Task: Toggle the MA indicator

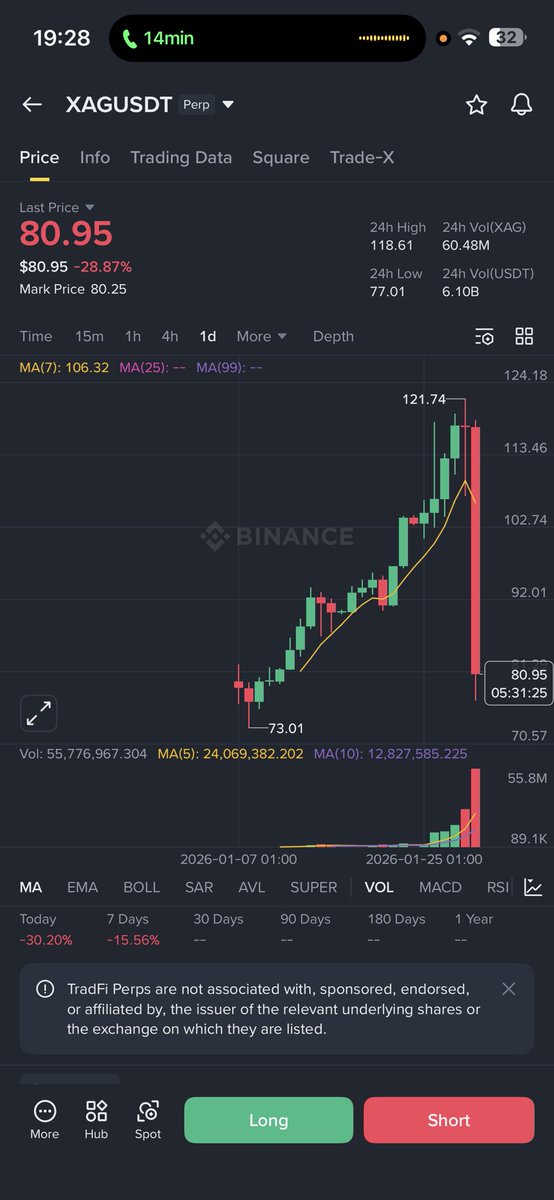Action: [x=31, y=887]
